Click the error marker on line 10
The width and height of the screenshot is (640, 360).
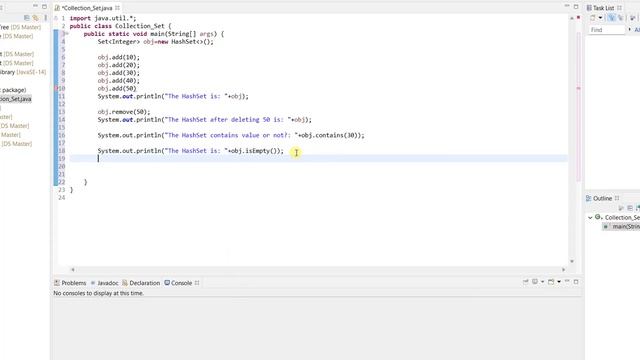56,88
